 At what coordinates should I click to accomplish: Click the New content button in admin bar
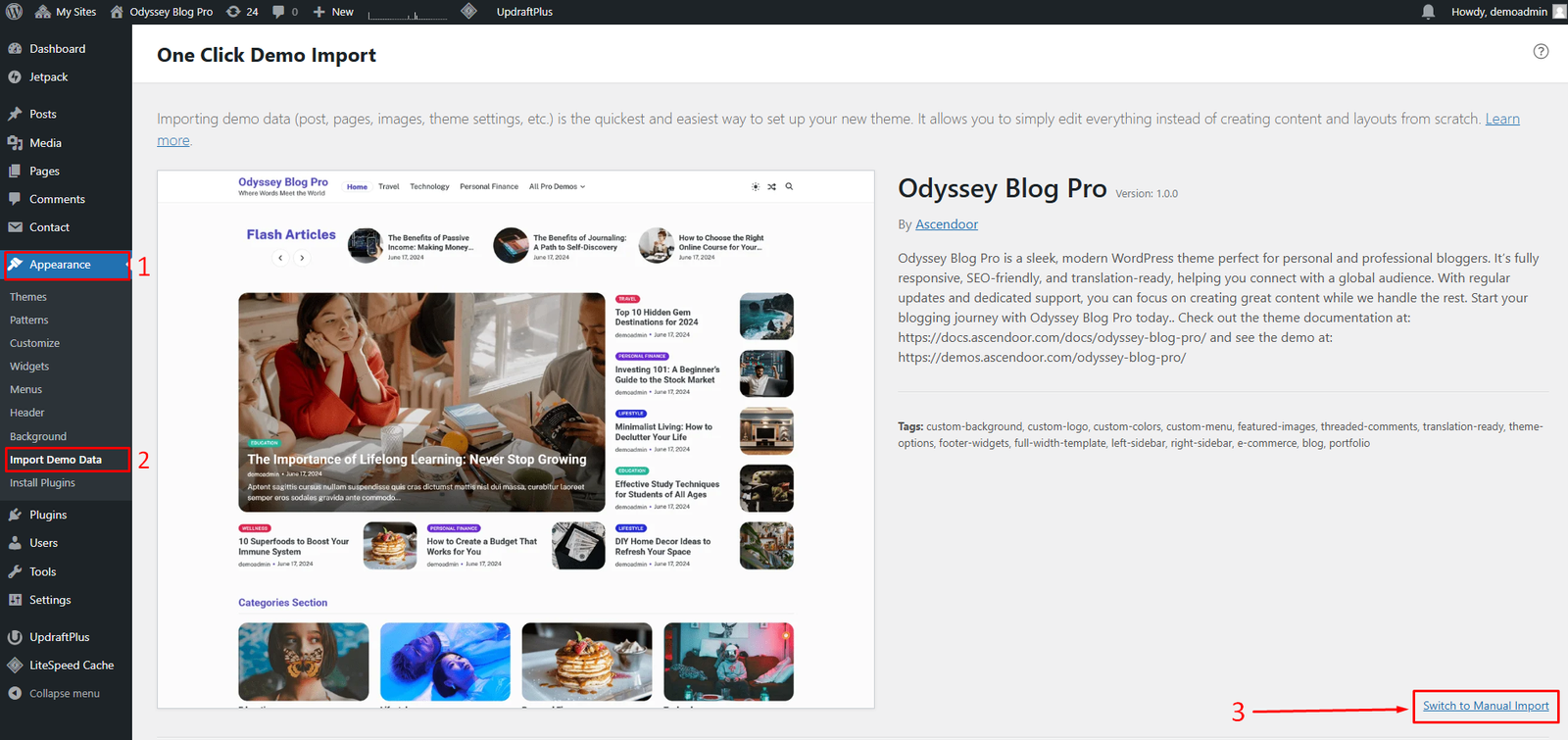click(x=333, y=12)
